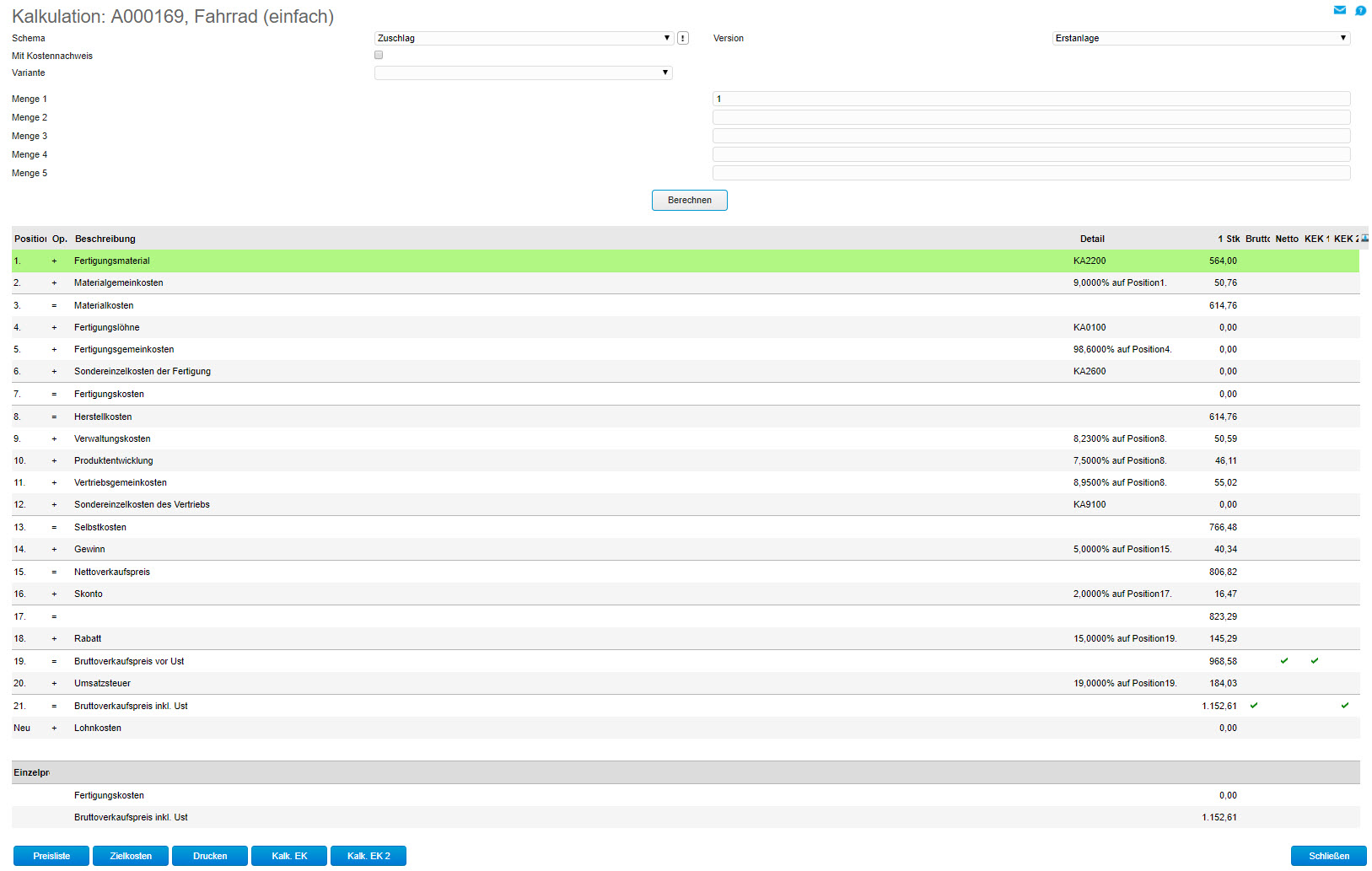1372x871 pixels.
Task: Click the Schließen button
Action: [1328, 856]
